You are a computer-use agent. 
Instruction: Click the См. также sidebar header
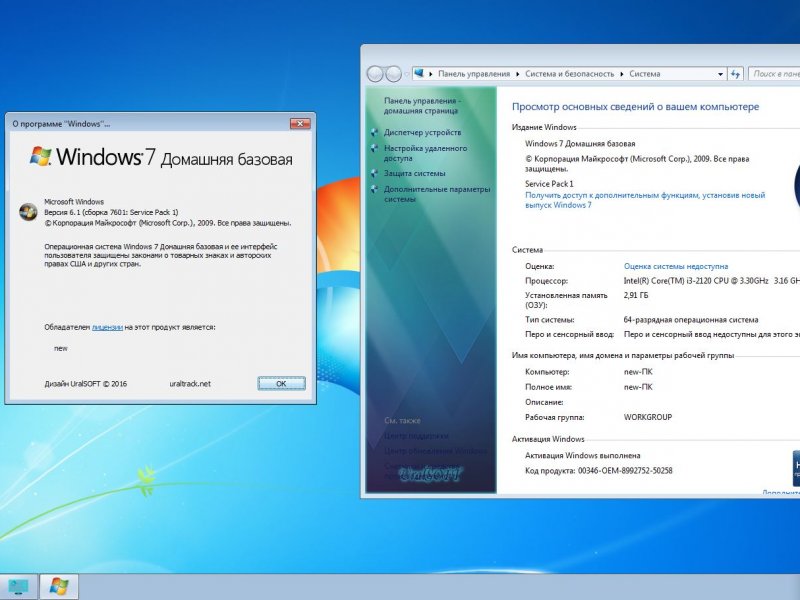coord(402,421)
